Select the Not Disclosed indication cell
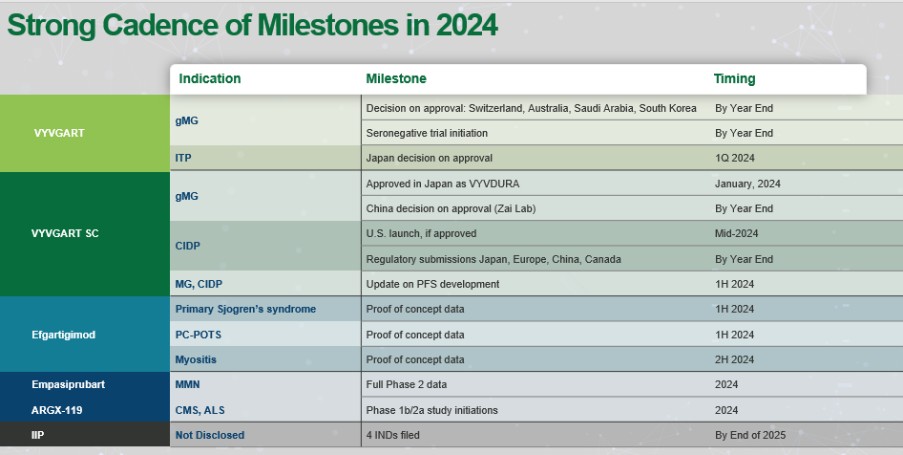The height and width of the screenshot is (455, 903). pyautogui.click(x=210, y=435)
